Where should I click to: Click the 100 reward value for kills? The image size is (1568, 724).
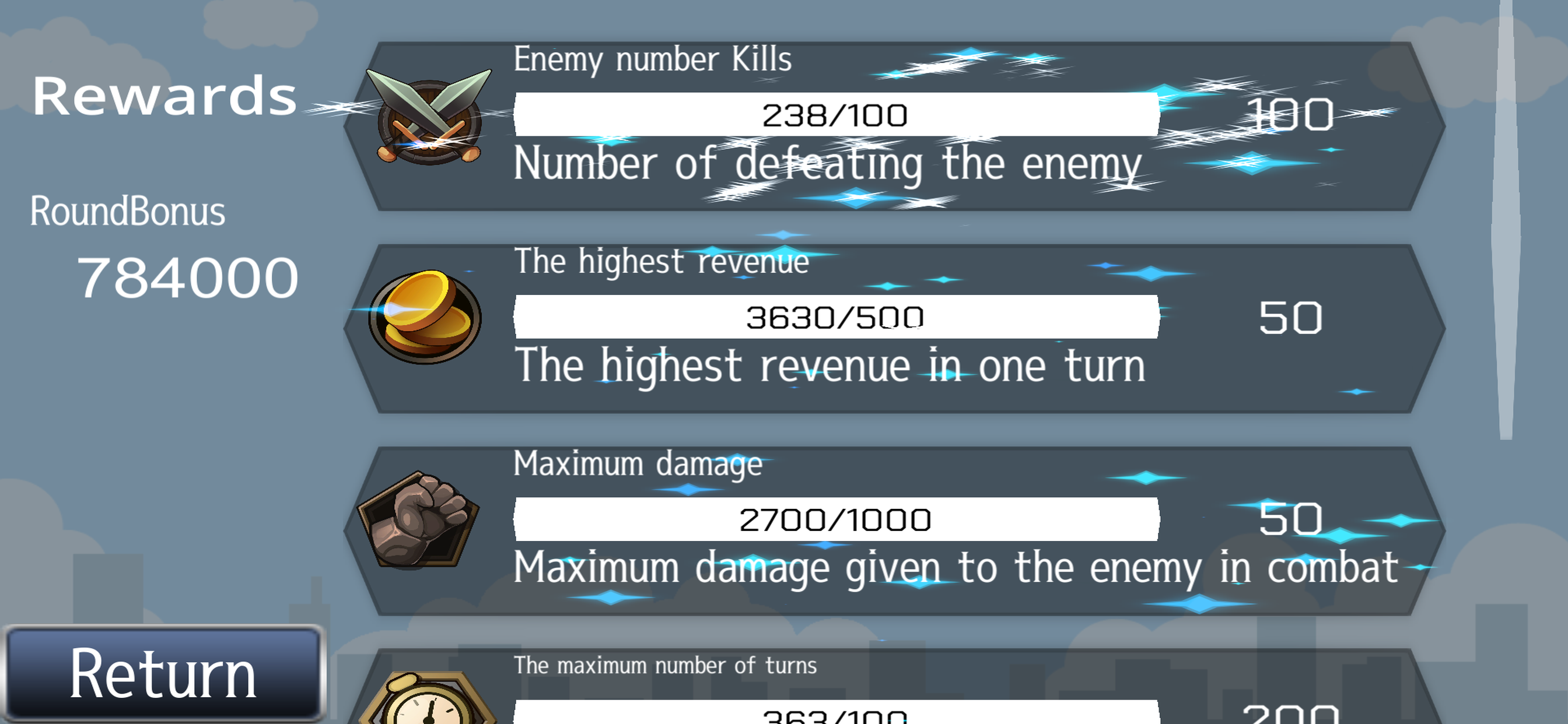tap(1290, 115)
